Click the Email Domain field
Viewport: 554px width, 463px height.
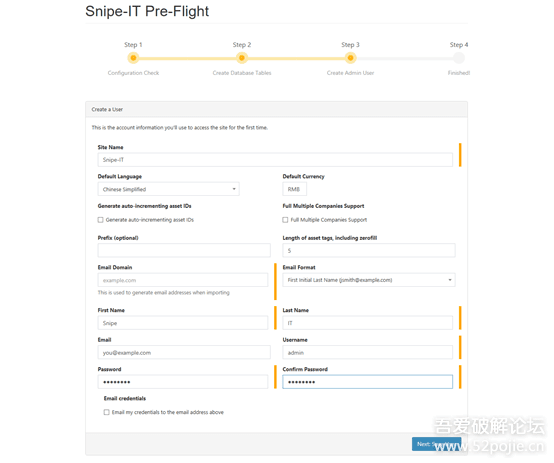[x=183, y=280]
